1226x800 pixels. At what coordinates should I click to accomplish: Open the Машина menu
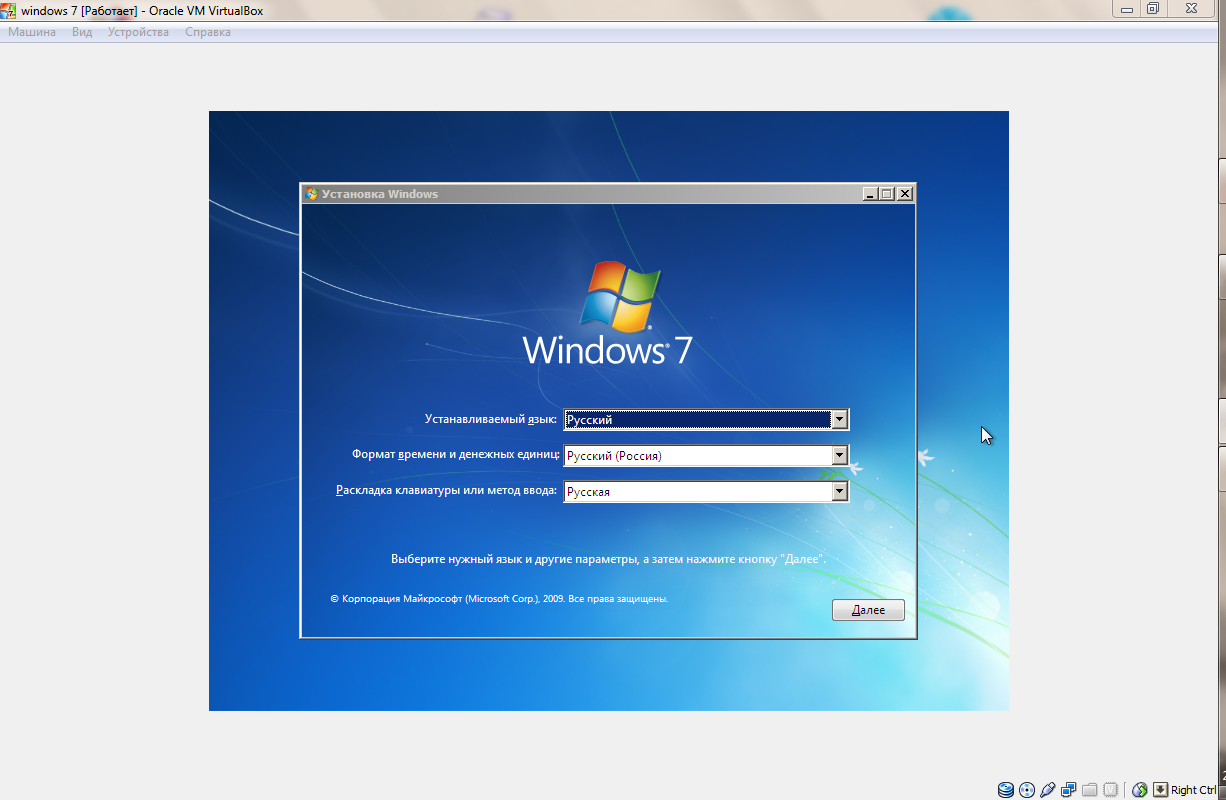click(x=32, y=32)
